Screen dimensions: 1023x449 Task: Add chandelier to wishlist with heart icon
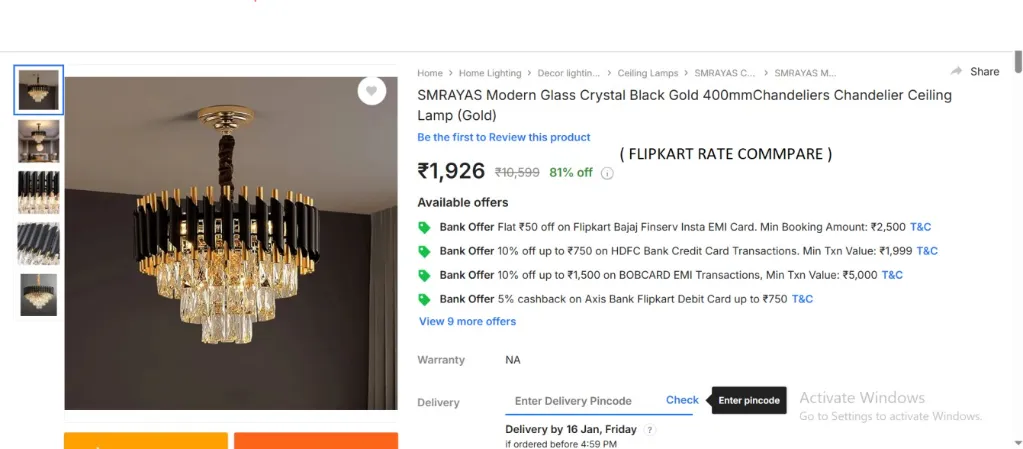(371, 91)
